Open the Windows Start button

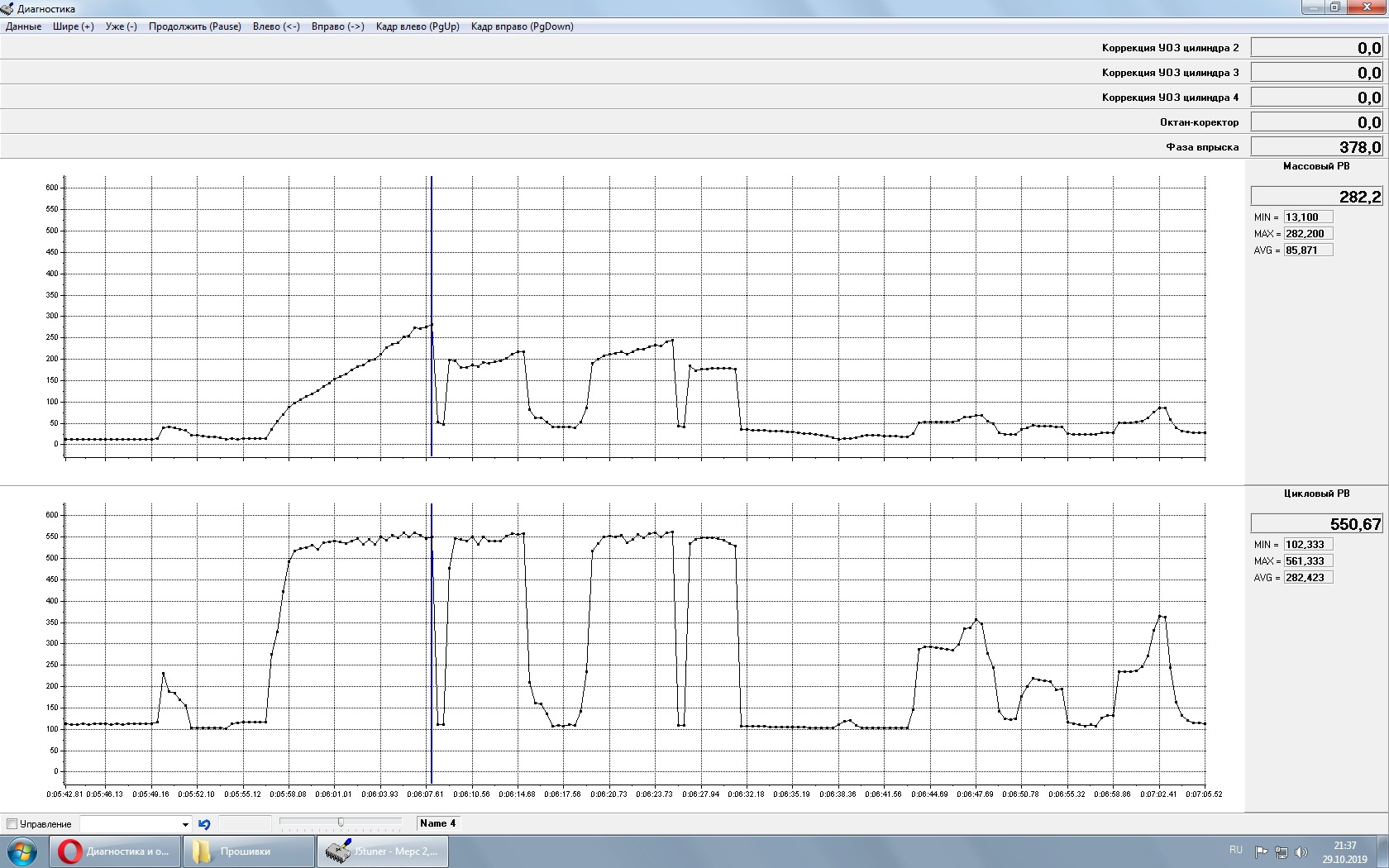[21, 851]
